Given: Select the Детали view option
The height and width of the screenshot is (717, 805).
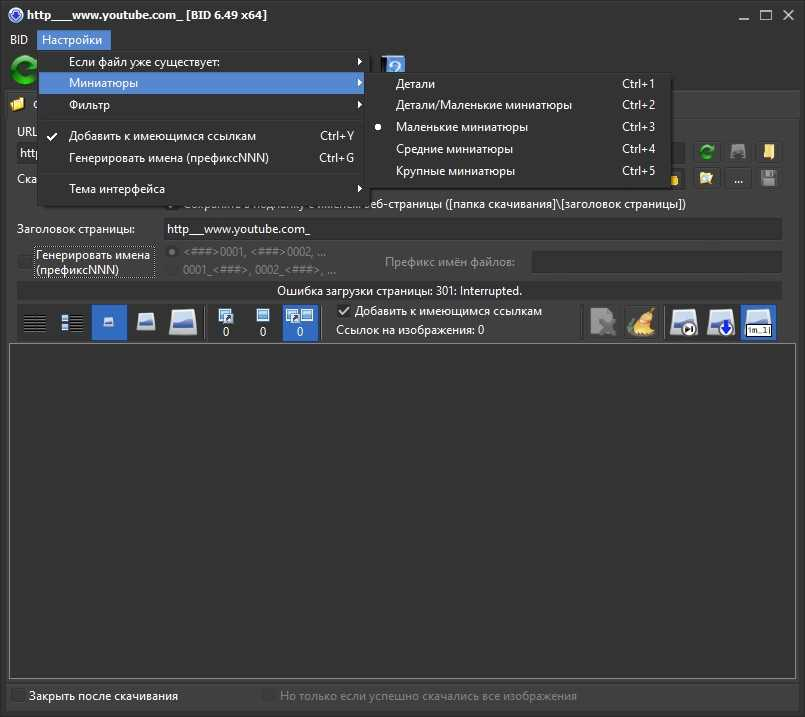Looking at the screenshot, I should (x=520, y=83).
